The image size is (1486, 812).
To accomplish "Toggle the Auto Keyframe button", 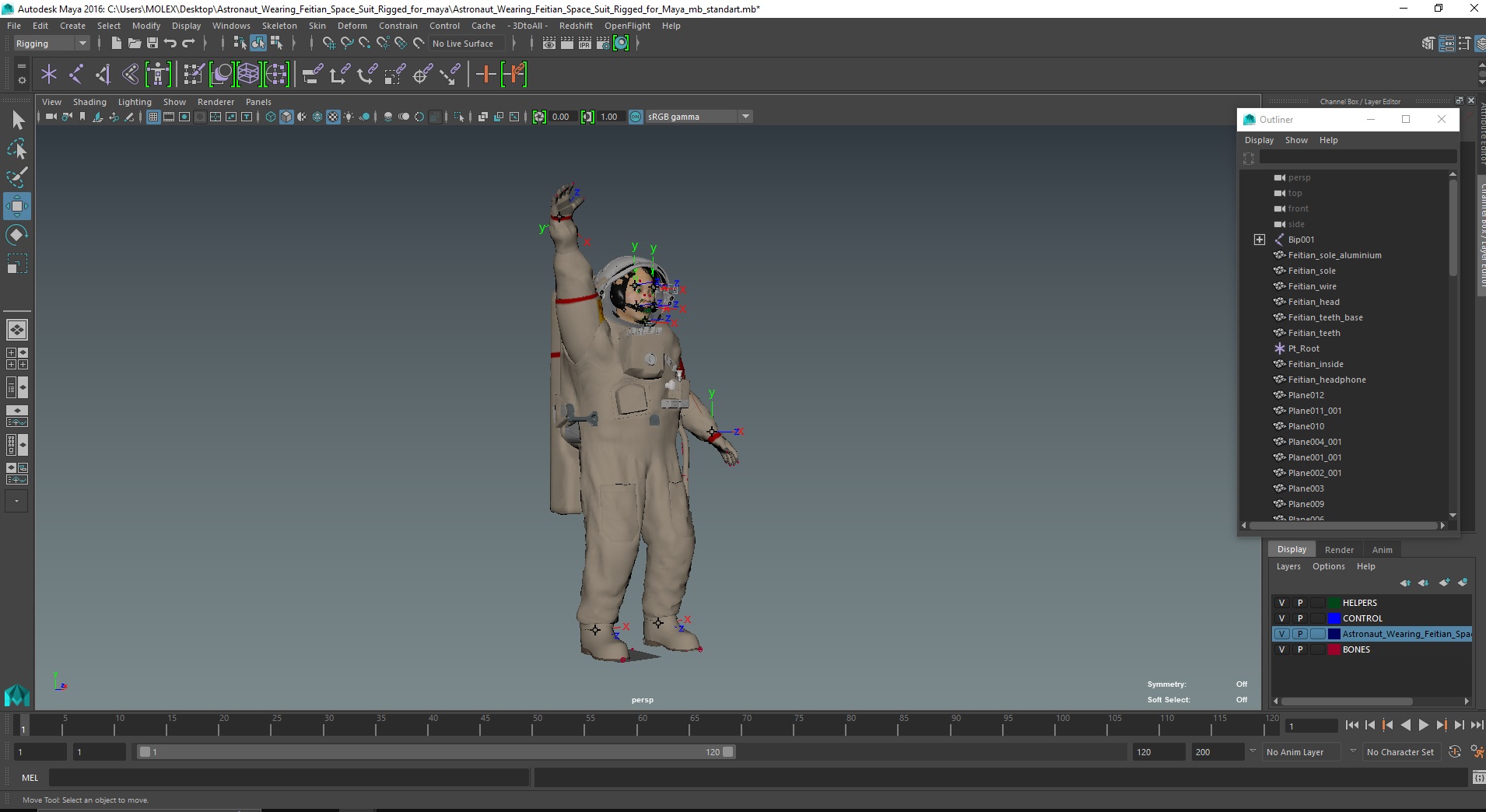I will coord(1455,752).
